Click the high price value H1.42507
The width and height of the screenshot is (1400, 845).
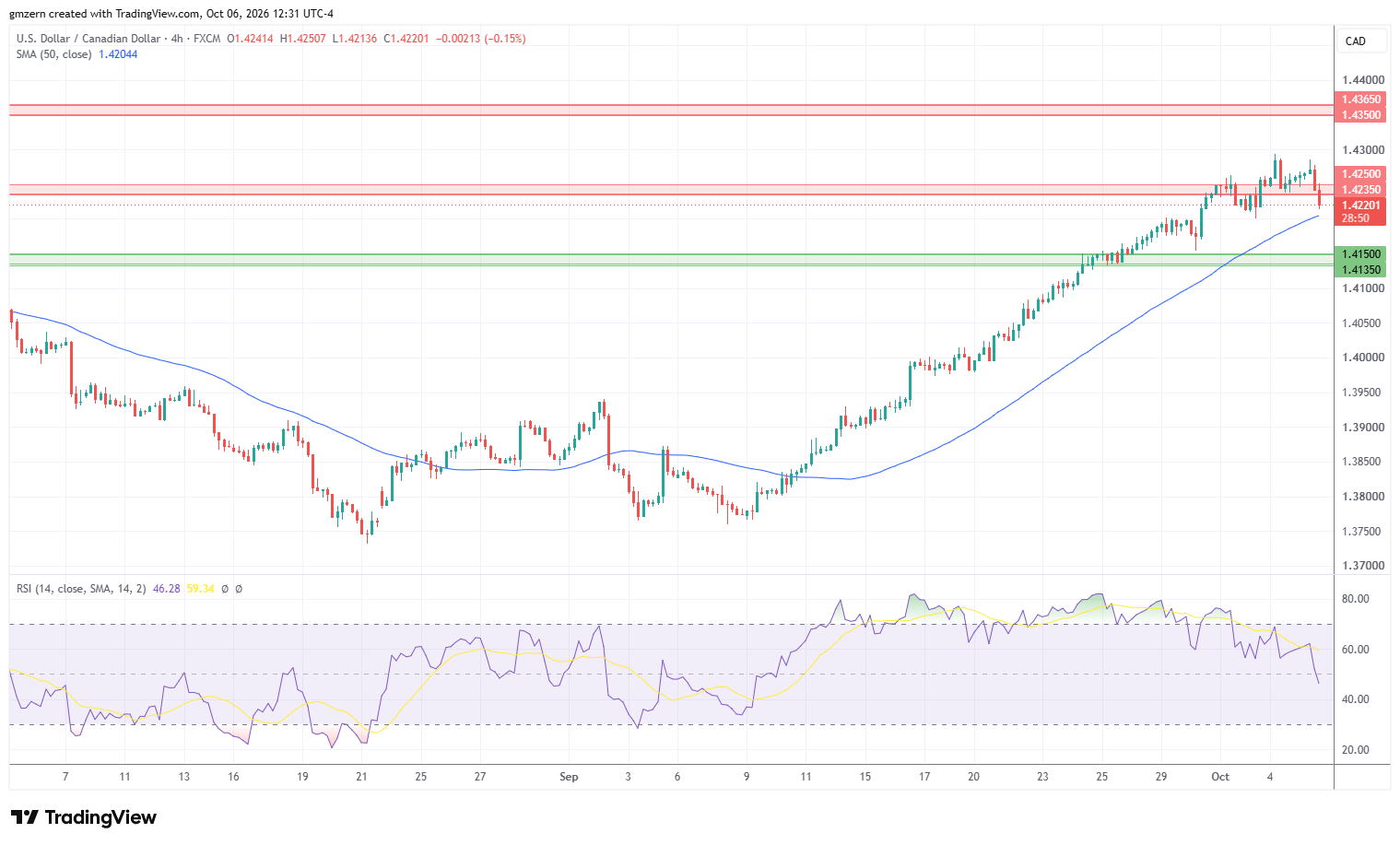[302, 39]
